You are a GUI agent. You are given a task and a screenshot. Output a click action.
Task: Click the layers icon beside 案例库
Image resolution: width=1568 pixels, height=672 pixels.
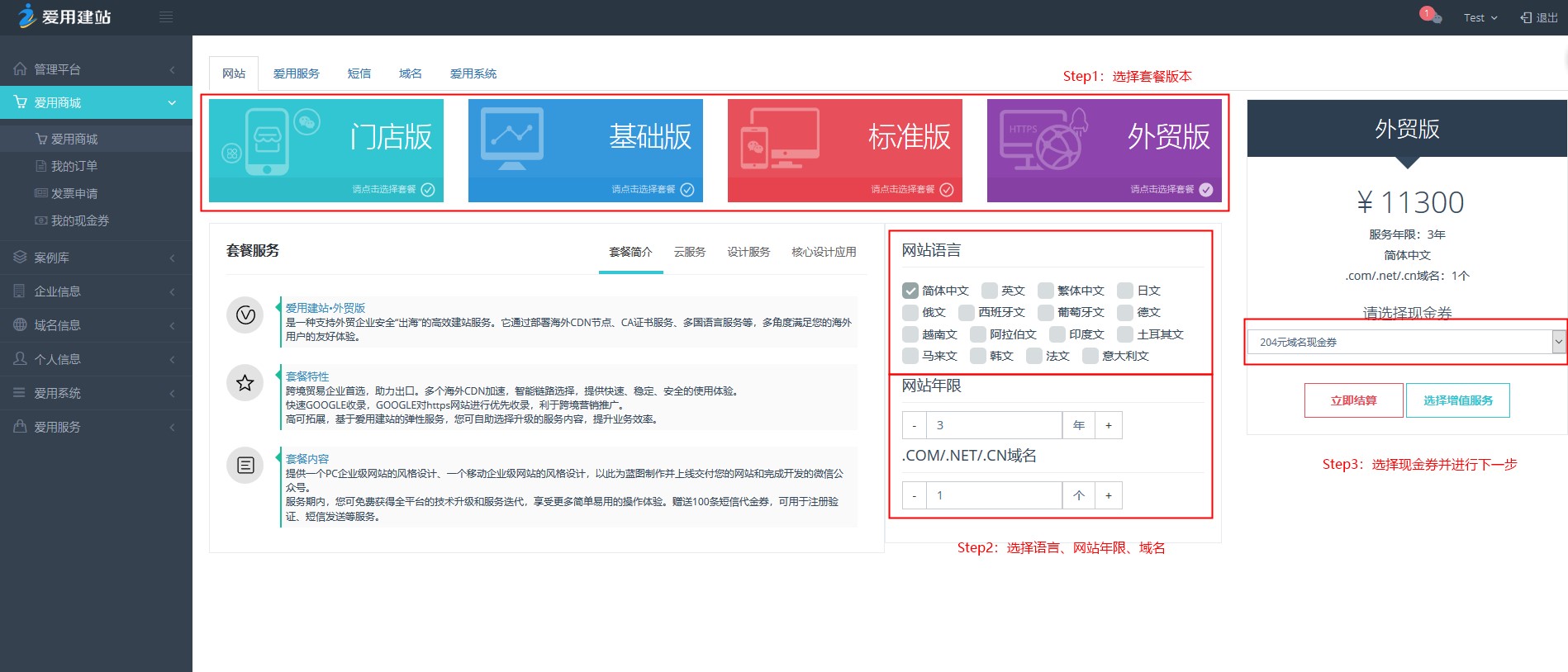(20, 258)
